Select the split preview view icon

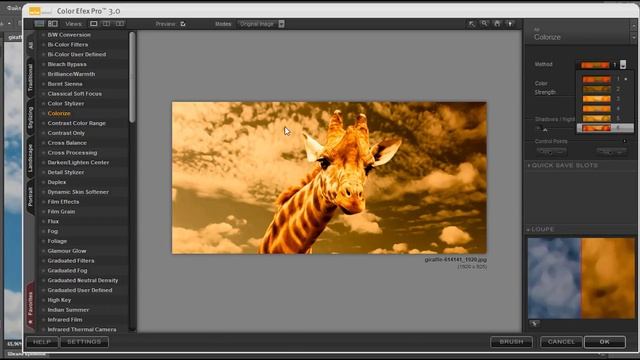point(106,24)
